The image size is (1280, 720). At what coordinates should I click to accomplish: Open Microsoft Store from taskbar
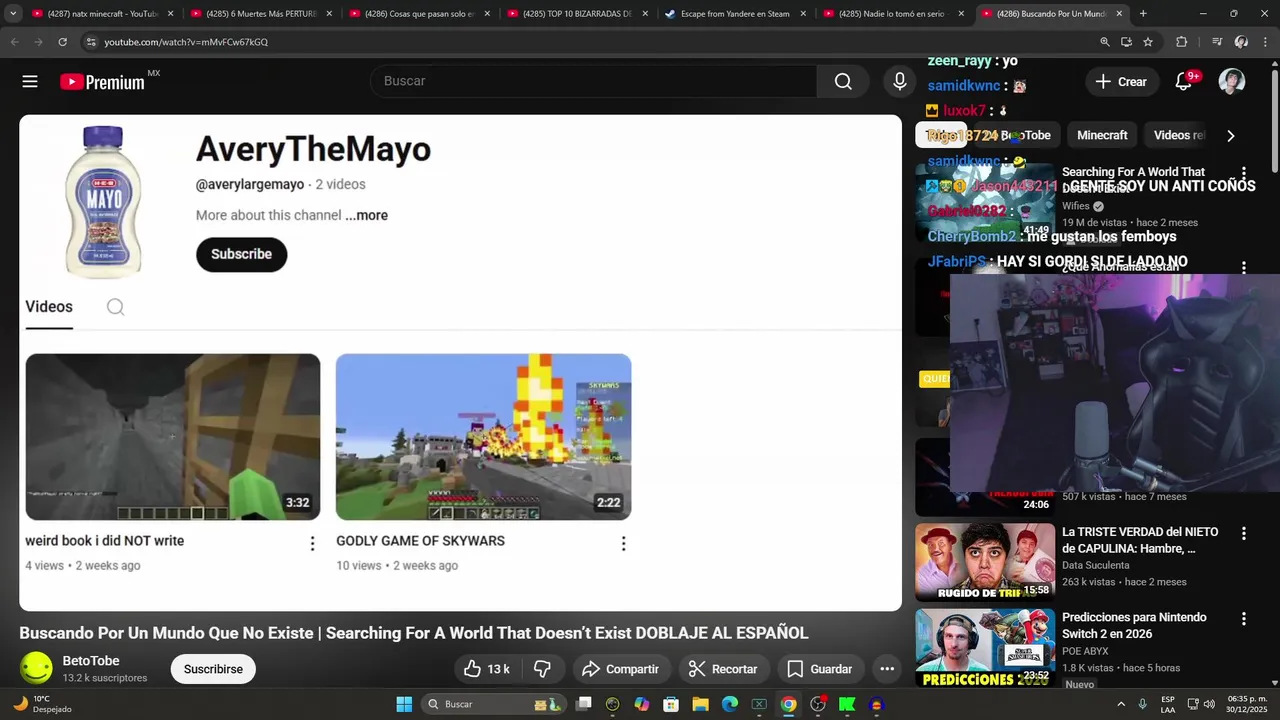tap(671, 704)
